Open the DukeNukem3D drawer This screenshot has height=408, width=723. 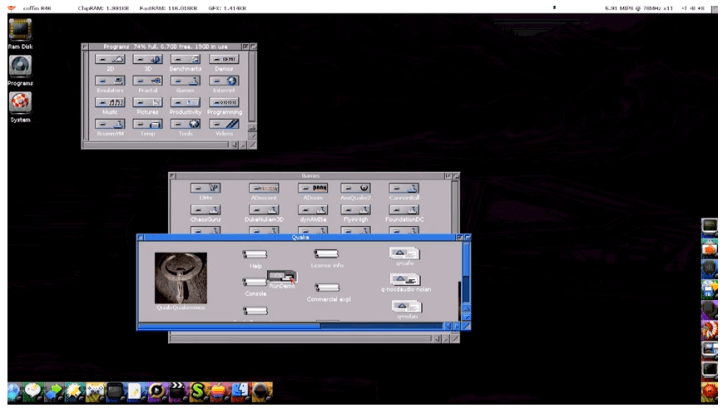click(x=264, y=210)
